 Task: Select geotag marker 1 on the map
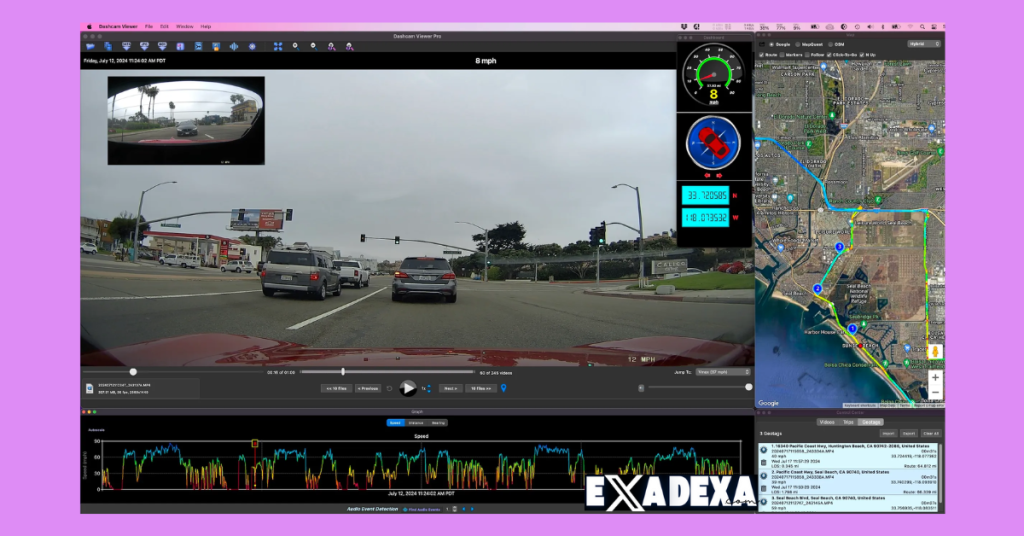pos(852,329)
